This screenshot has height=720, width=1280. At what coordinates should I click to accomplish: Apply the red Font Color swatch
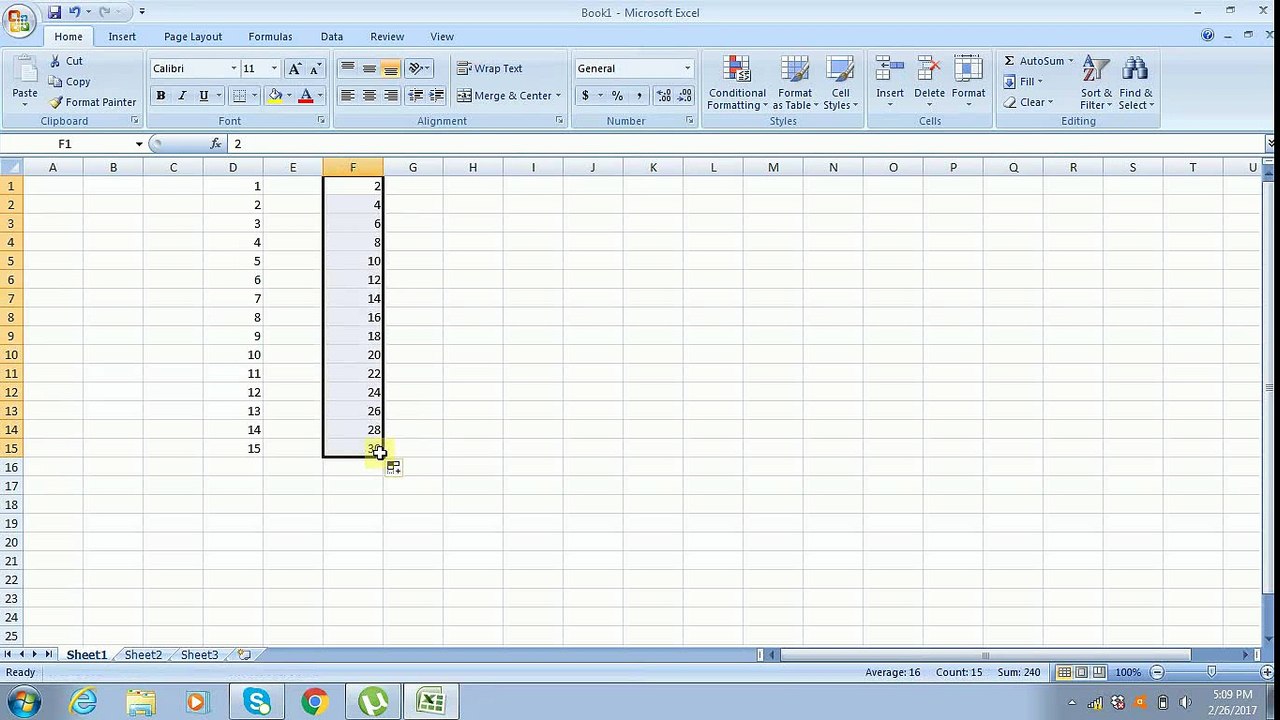click(x=306, y=95)
